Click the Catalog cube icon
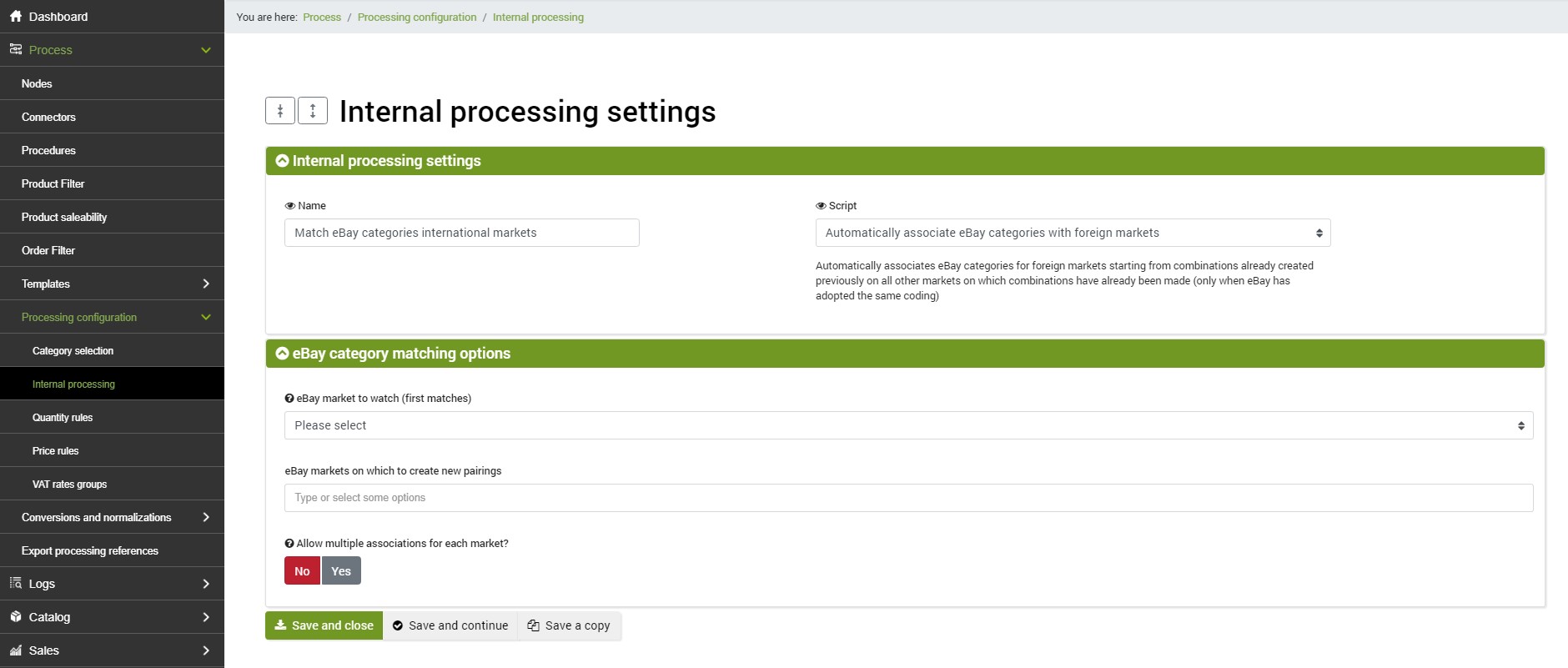The width and height of the screenshot is (1568, 668). click(x=16, y=616)
